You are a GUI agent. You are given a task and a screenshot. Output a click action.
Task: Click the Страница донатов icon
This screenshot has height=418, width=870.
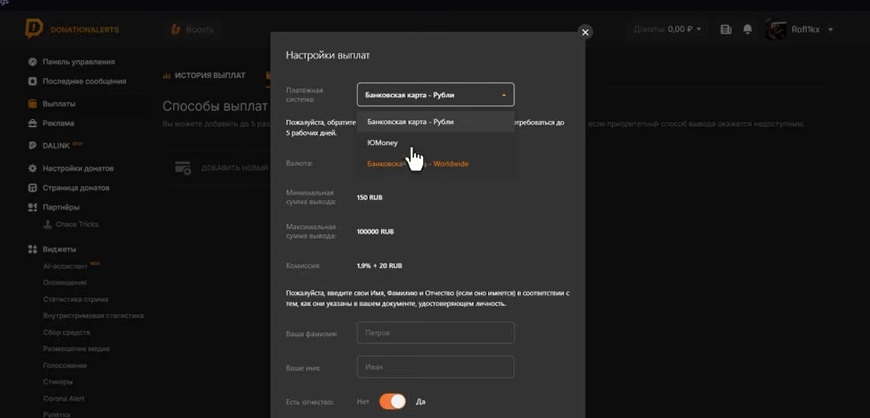pyautogui.click(x=32, y=188)
